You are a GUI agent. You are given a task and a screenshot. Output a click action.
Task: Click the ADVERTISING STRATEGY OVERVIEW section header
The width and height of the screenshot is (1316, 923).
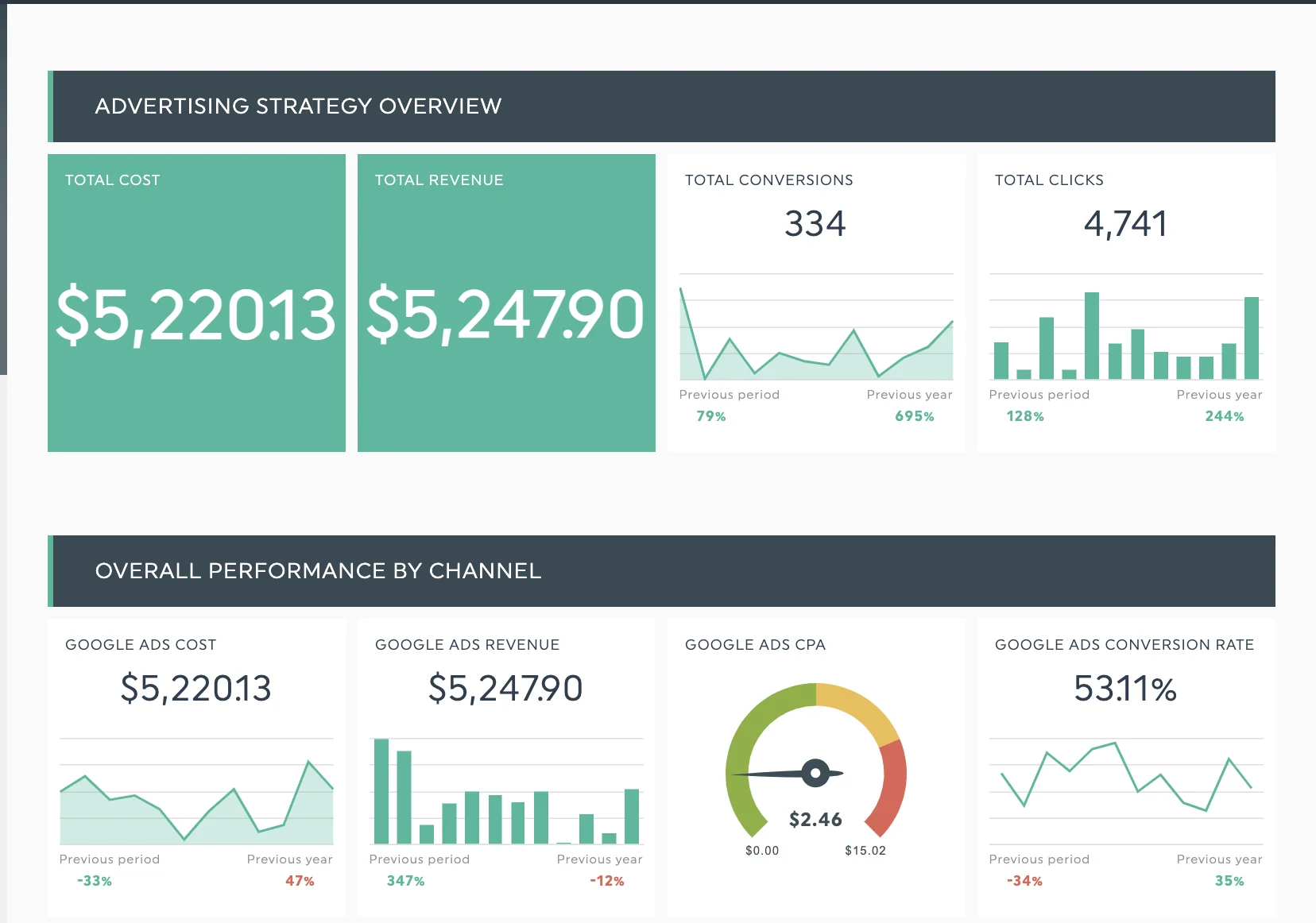click(x=298, y=106)
